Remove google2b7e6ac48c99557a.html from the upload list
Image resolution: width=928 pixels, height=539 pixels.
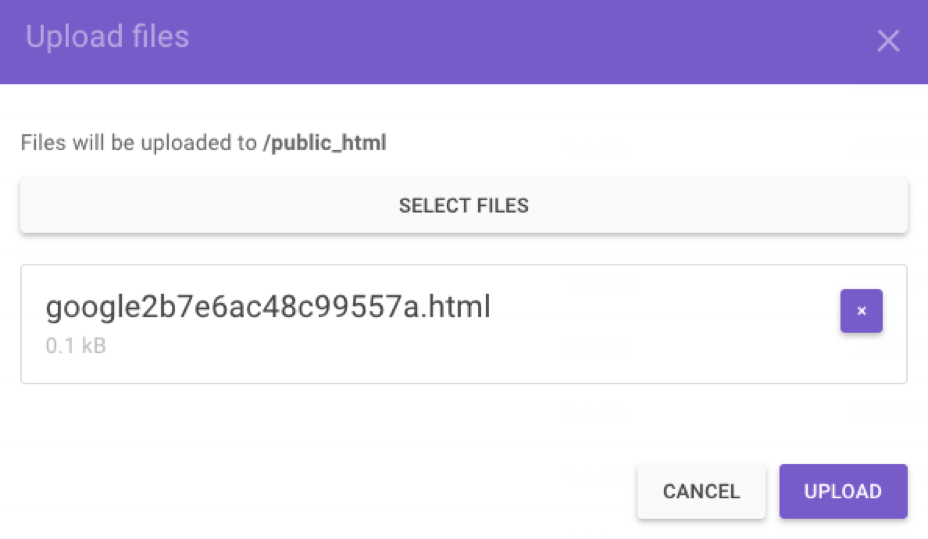tap(861, 311)
